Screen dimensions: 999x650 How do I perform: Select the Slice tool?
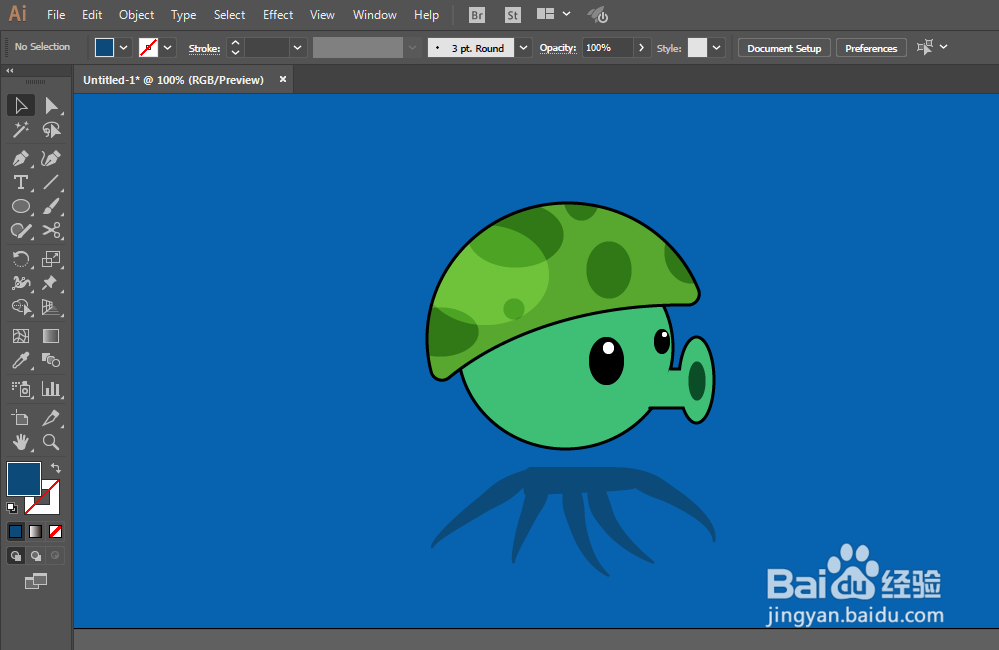[x=51, y=417]
